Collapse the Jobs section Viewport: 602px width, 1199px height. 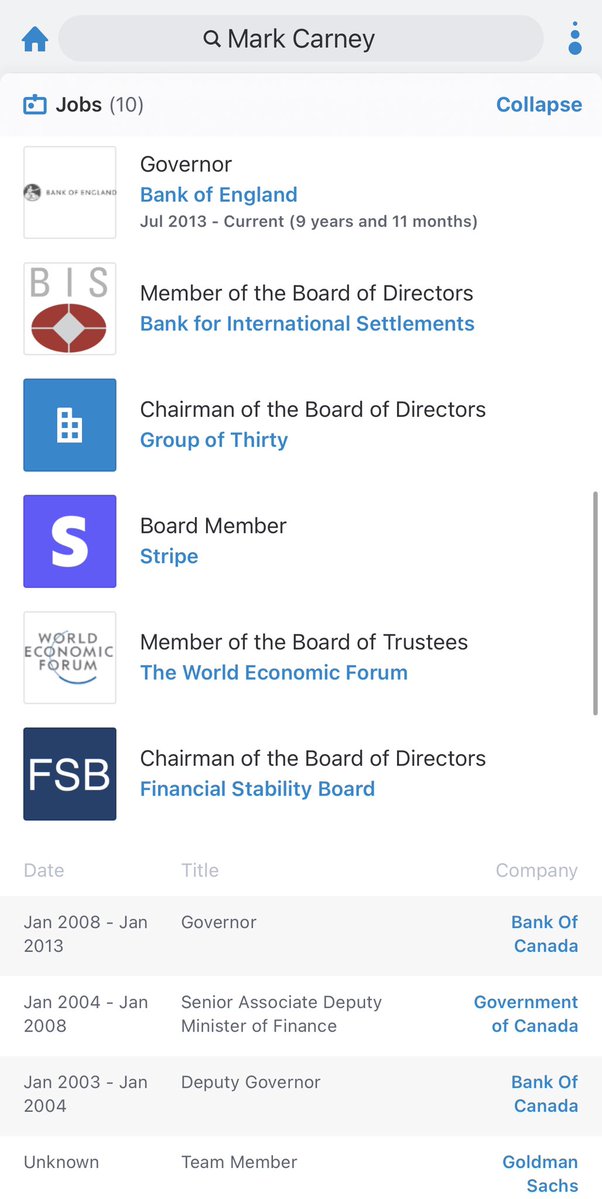(539, 105)
